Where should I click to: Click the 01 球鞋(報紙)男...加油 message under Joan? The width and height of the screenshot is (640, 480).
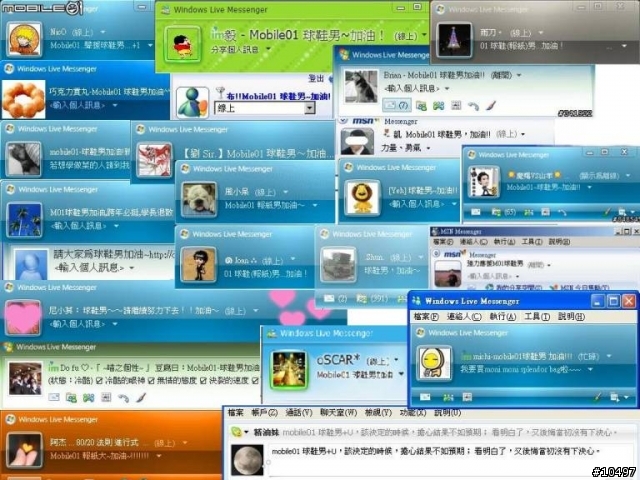[x=265, y=273]
